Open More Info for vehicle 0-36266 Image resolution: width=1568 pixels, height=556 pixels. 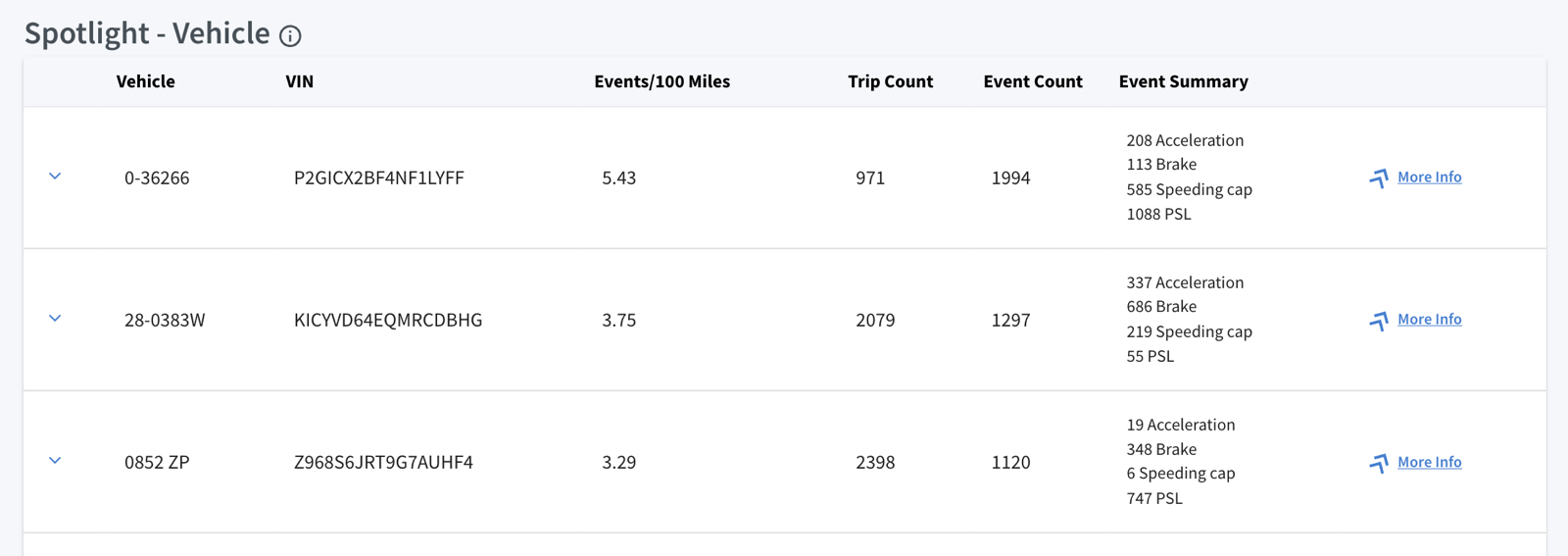(1429, 177)
